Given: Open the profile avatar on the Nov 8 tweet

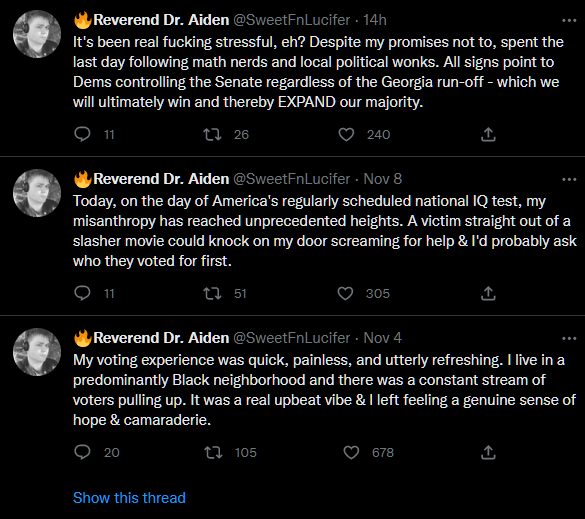Looking at the screenshot, I should pos(37,193).
